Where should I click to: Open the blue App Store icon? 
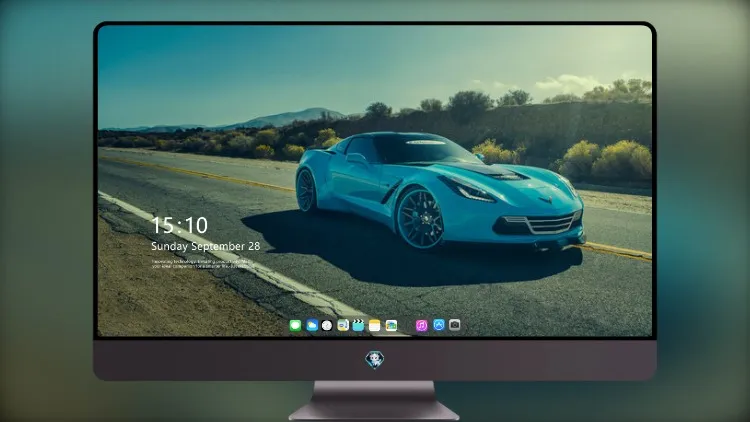pyautogui.click(x=439, y=325)
